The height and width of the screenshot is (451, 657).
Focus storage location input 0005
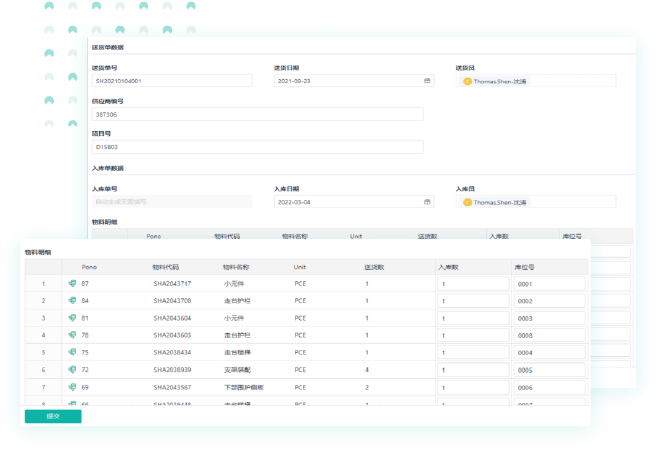[549, 370]
